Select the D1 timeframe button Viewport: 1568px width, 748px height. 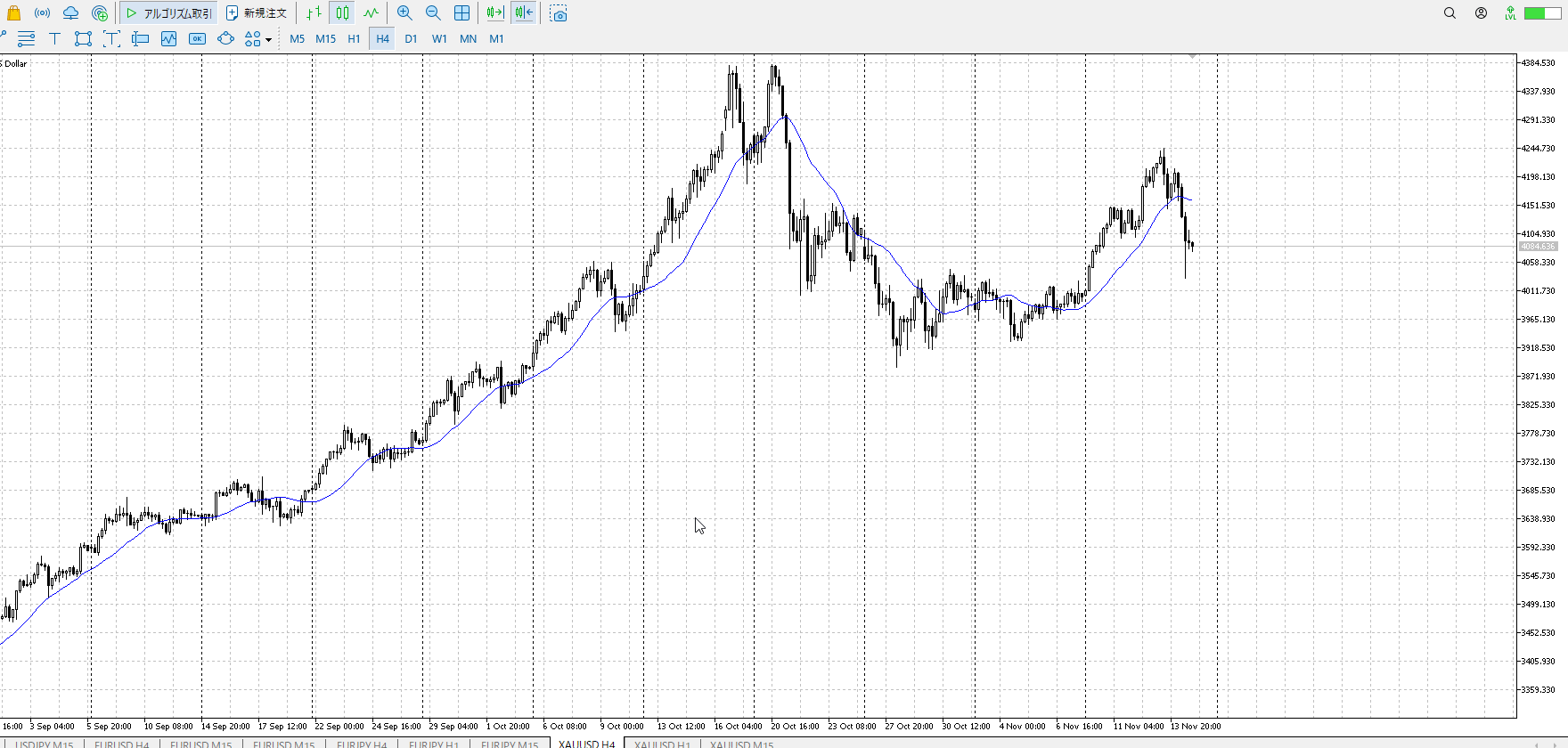tap(411, 38)
